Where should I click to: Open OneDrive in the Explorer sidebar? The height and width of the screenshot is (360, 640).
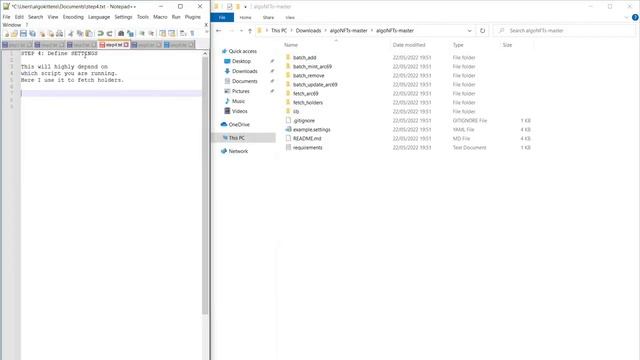(239, 124)
